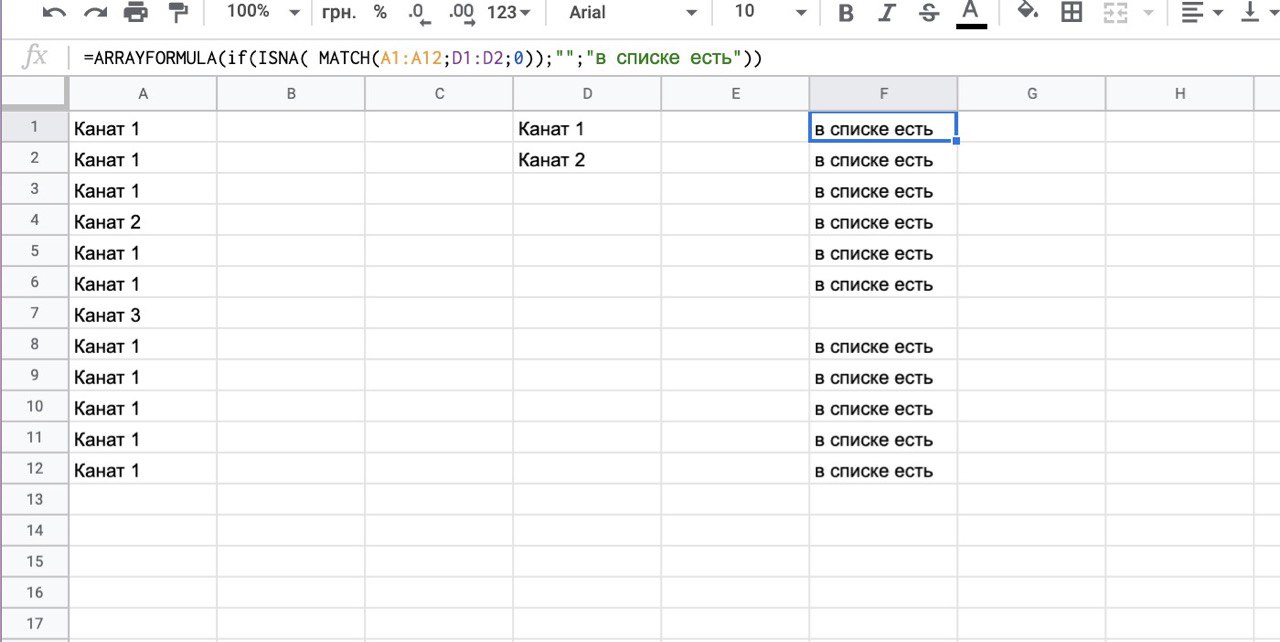Toggle strikethrough formatting

928,13
